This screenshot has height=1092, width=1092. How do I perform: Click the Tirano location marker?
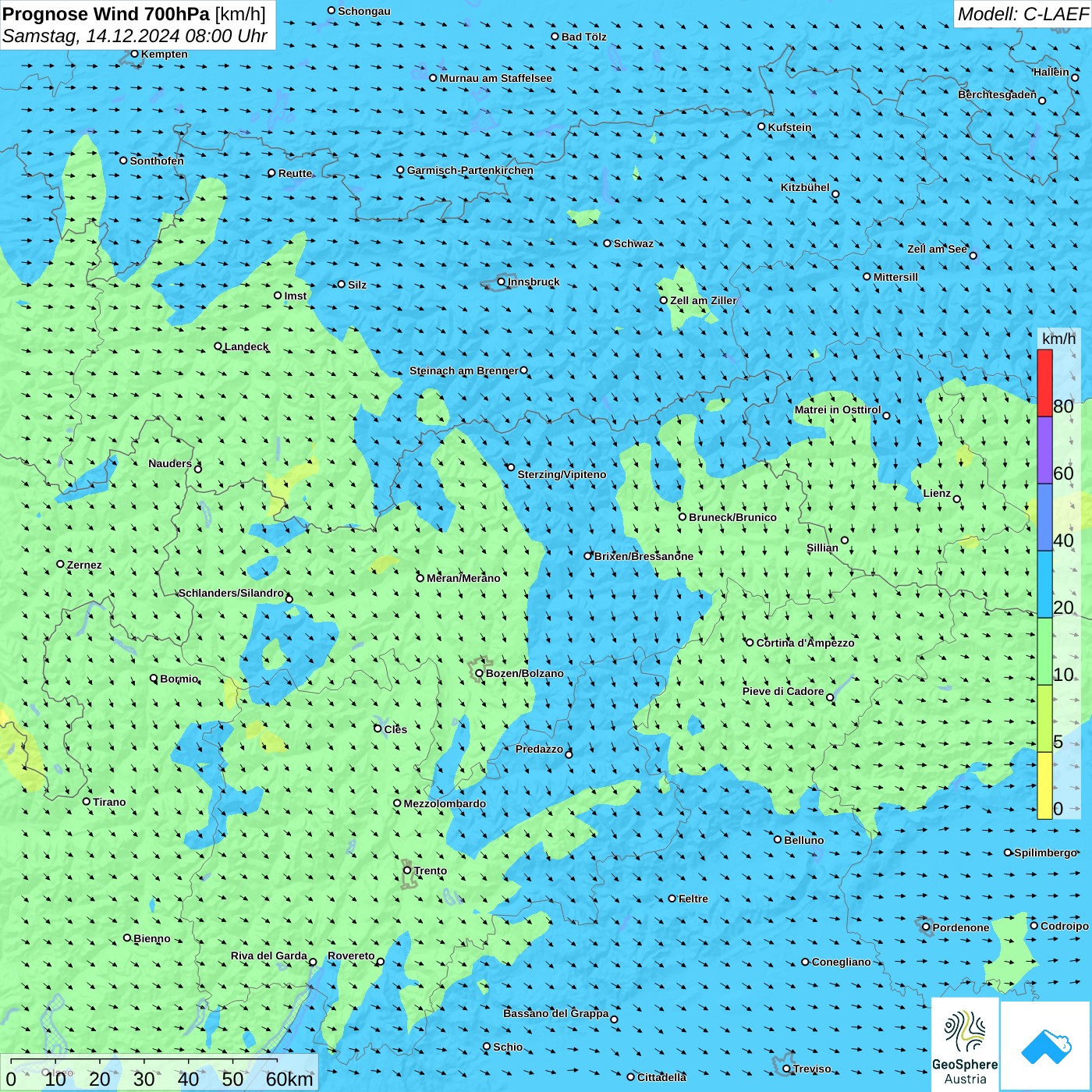(87, 801)
